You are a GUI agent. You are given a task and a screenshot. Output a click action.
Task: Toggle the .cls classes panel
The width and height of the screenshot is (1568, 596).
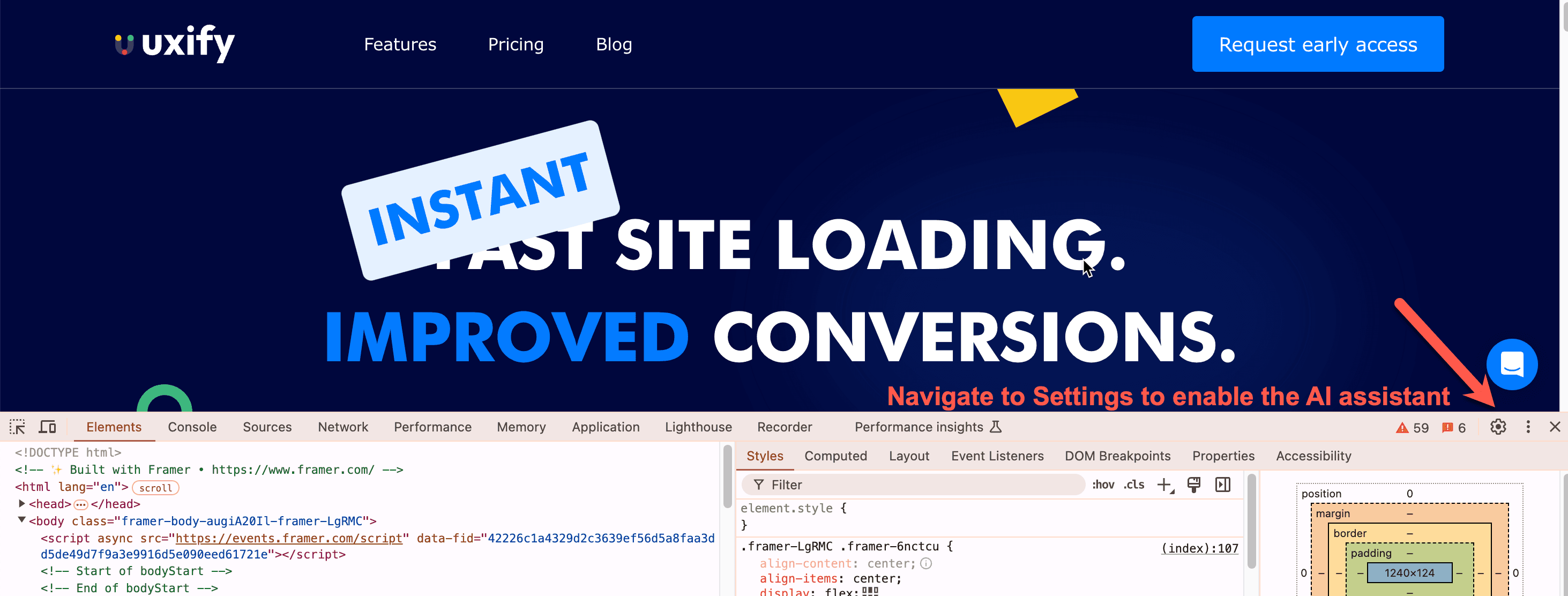pos(1133,485)
